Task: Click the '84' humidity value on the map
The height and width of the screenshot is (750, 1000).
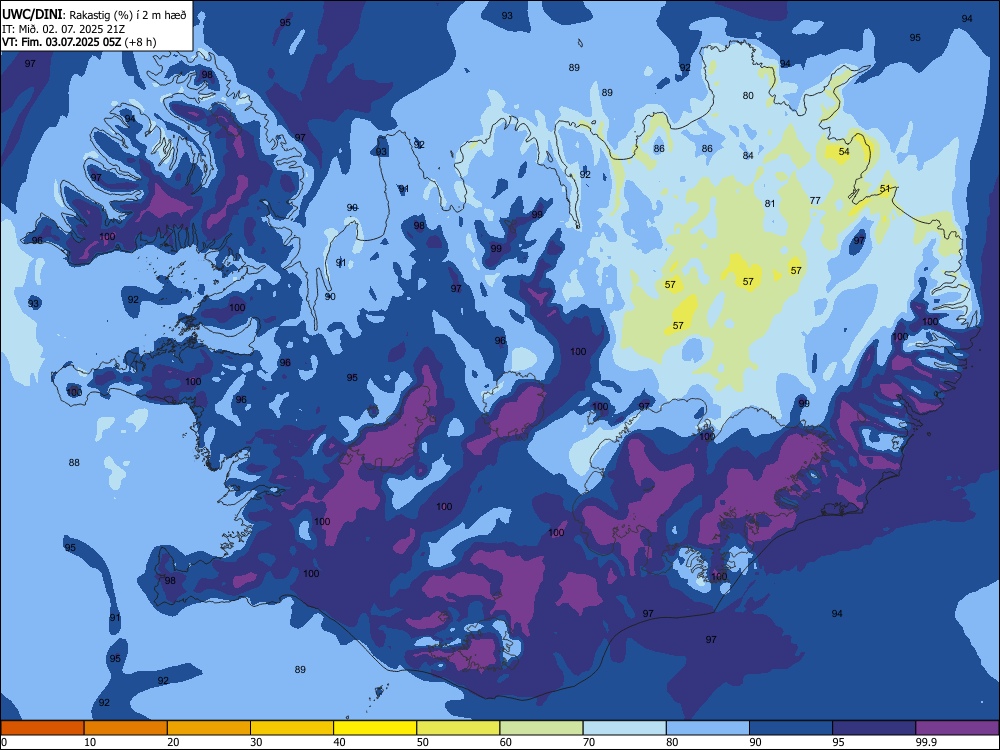Action: click(748, 155)
